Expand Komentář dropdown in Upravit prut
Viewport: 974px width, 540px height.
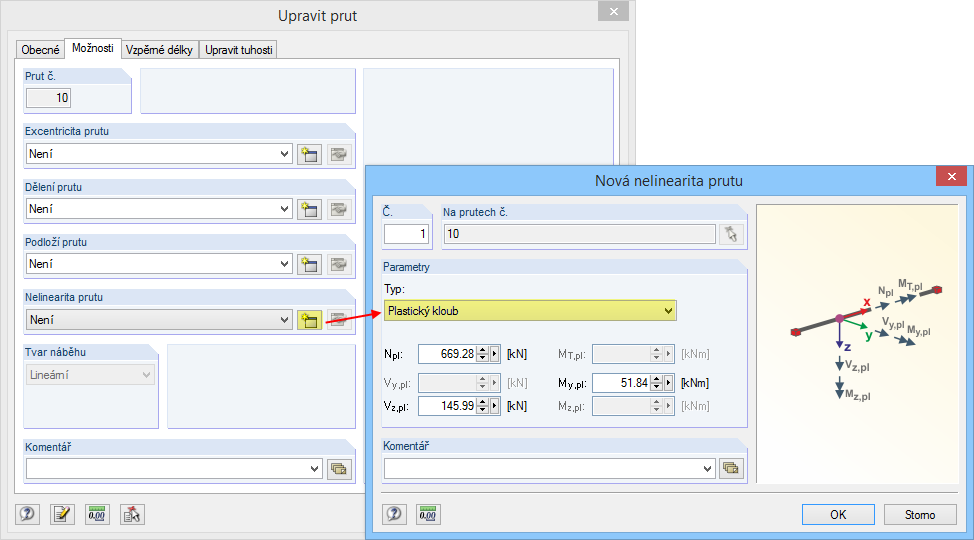coord(314,469)
